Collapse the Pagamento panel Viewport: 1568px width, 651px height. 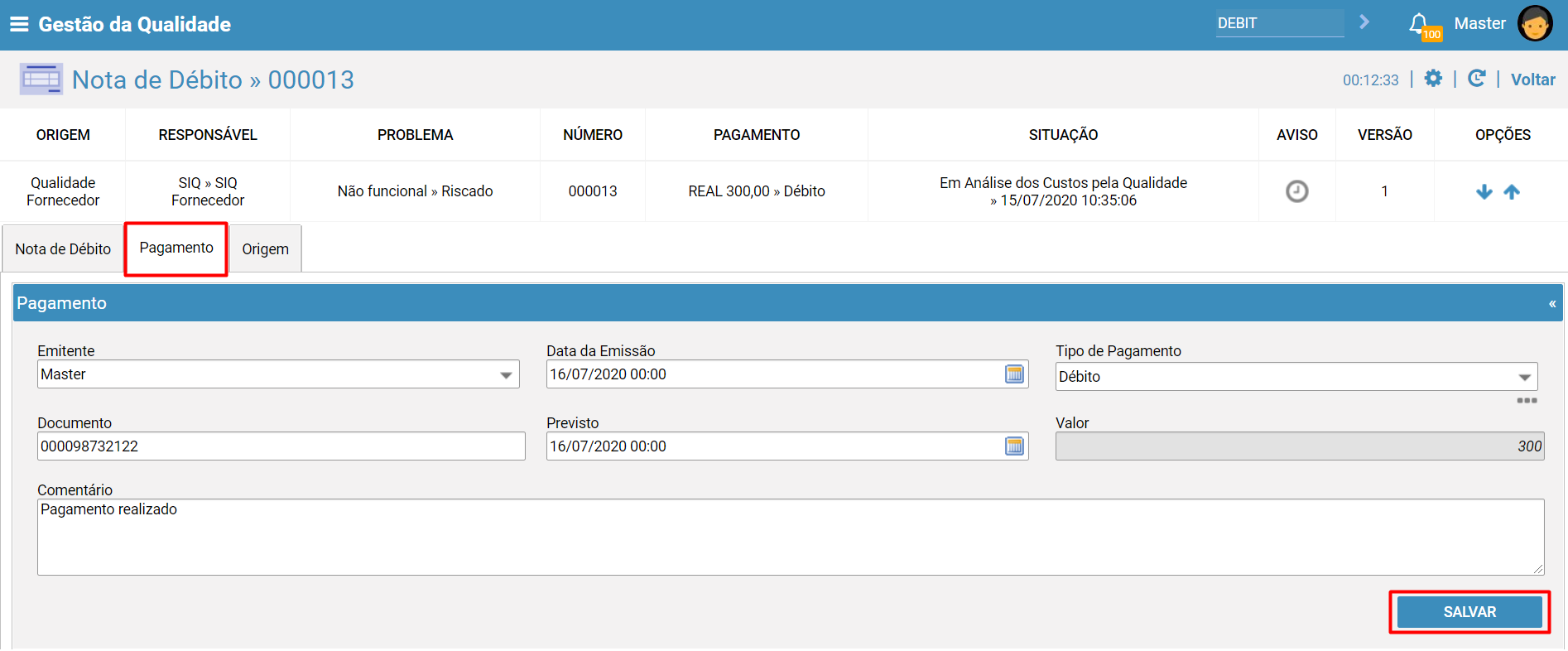click(1552, 304)
